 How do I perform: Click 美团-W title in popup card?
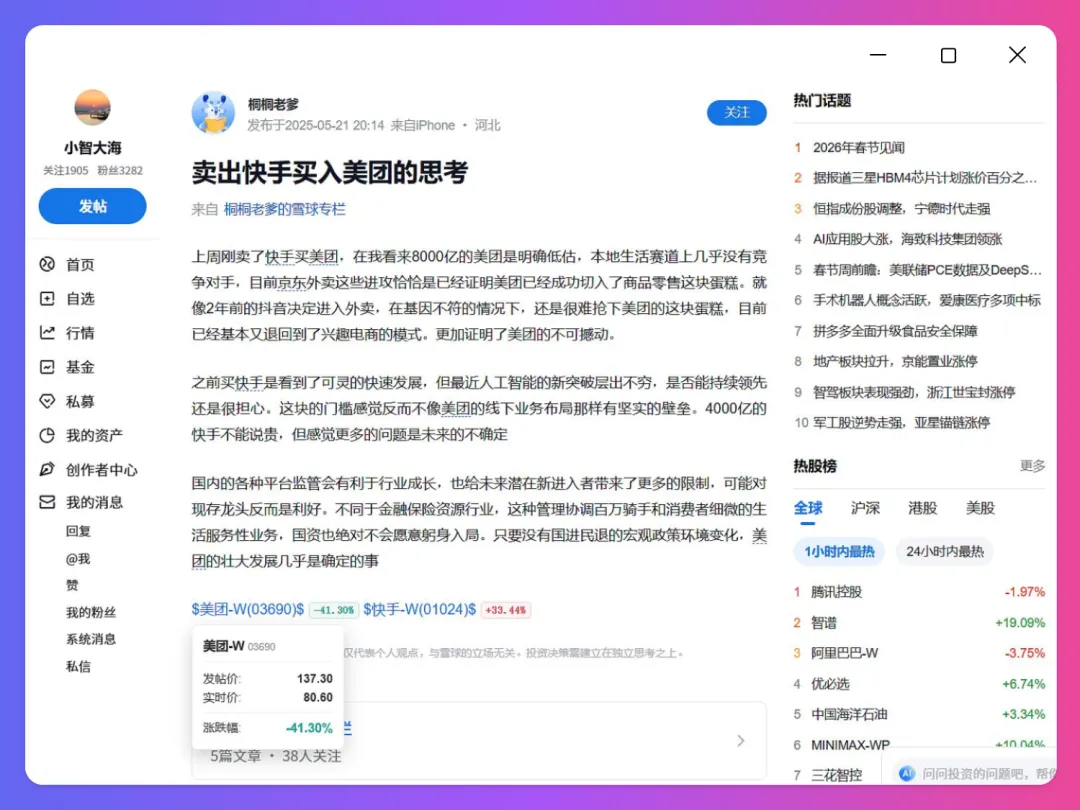(x=223, y=646)
